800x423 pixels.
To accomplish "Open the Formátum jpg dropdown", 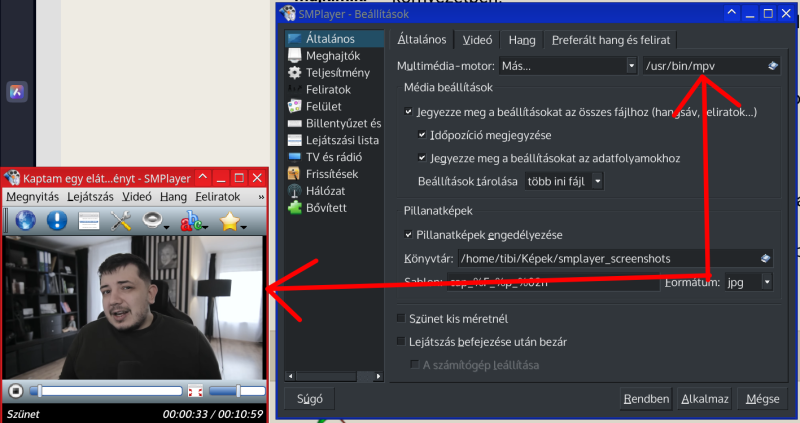I will pyautogui.click(x=748, y=282).
